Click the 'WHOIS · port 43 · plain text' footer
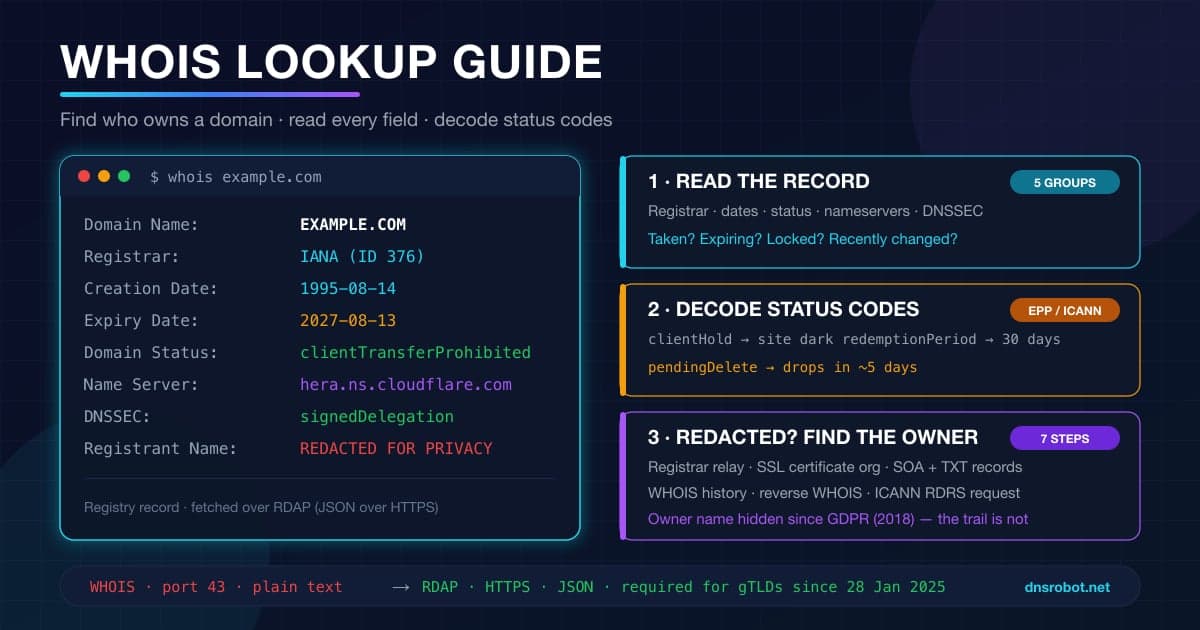Image resolution: width=1200 pixels, height=630 pixels. (x=216, y=587)
